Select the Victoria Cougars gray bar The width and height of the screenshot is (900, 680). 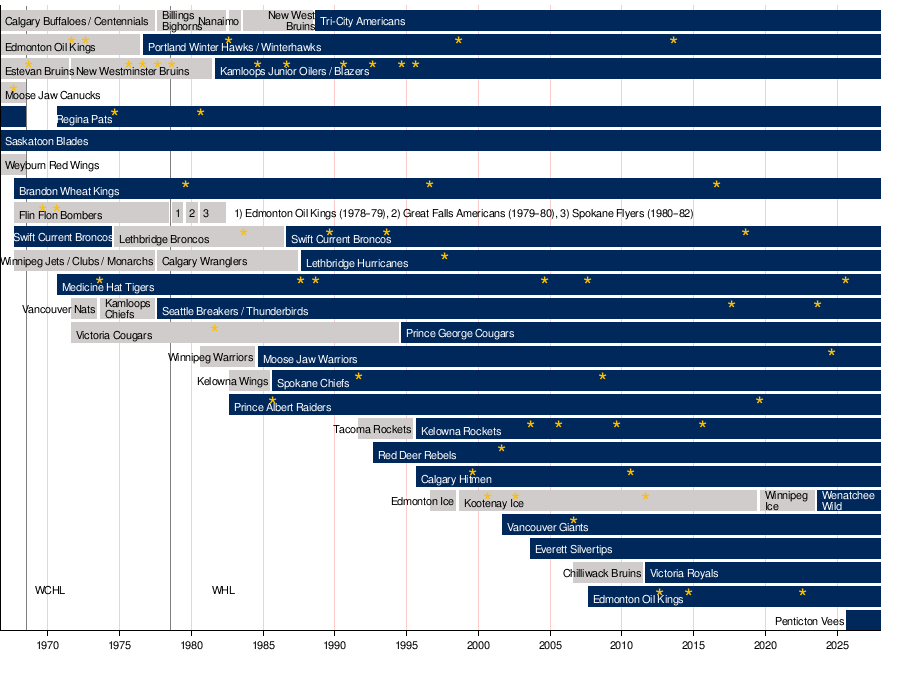235,333
